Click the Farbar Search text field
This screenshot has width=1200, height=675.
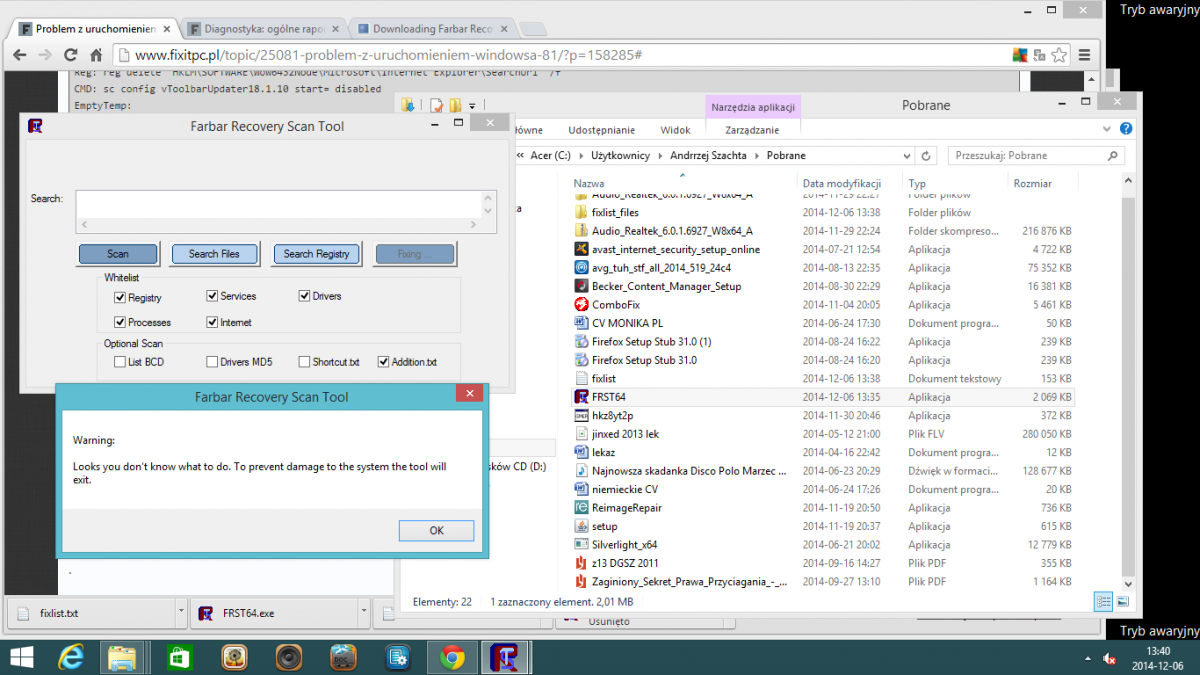[279, 204]
